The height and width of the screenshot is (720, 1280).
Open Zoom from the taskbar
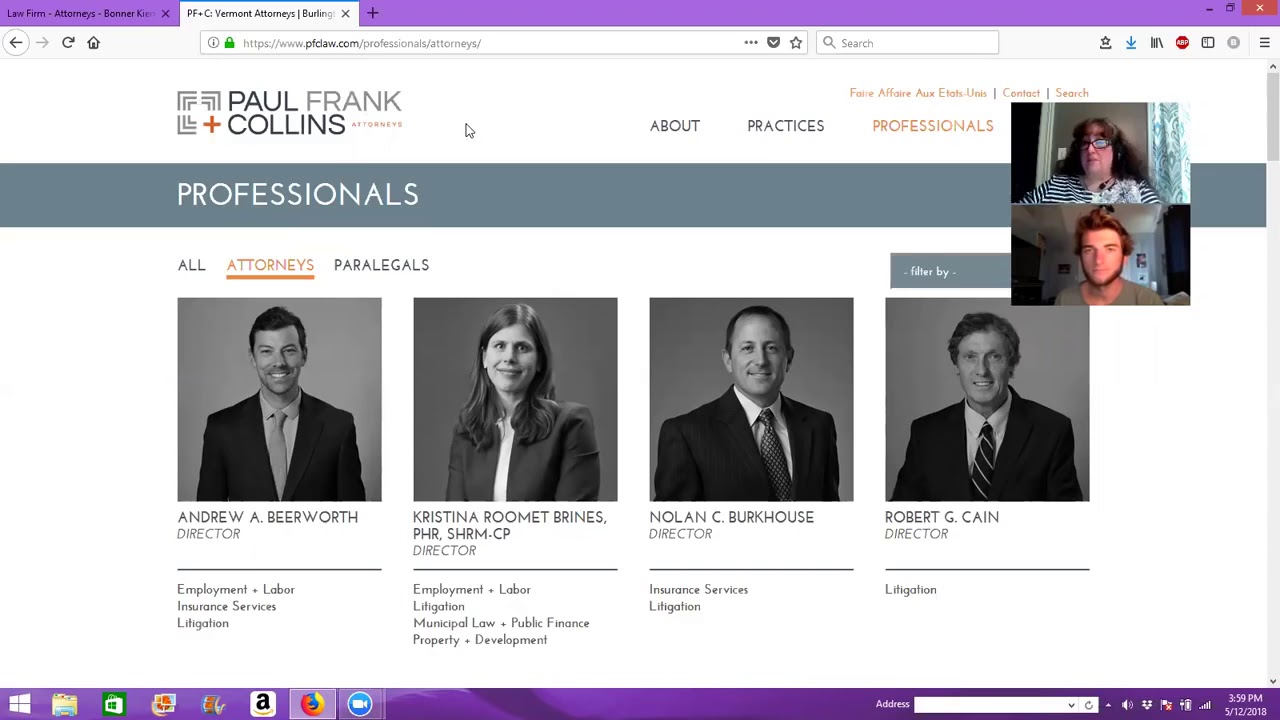pos(360,704)
